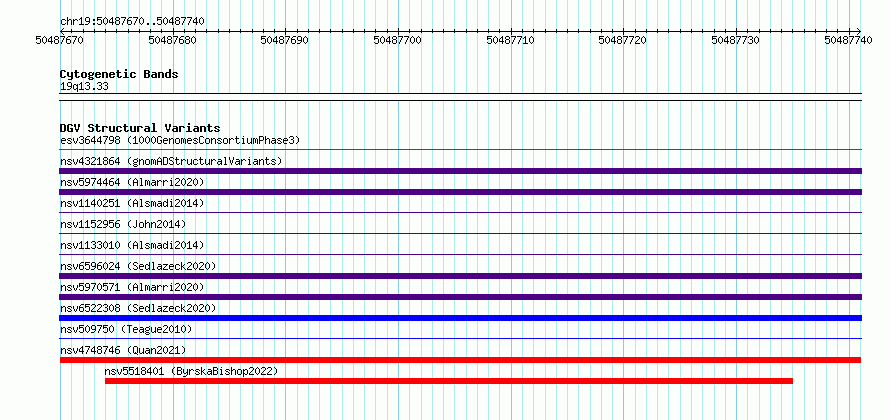The height and width of the screenshot is (420, 890).
Task: Select the blue nsv6522308 Sedlazeck2020 bar
Action: (461, 318)
